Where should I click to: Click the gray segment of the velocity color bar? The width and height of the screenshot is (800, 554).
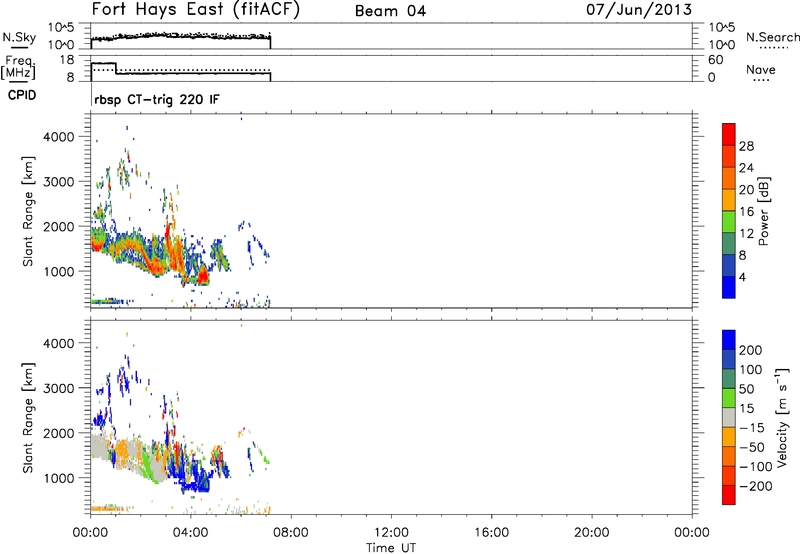click(x=729, y=417)
